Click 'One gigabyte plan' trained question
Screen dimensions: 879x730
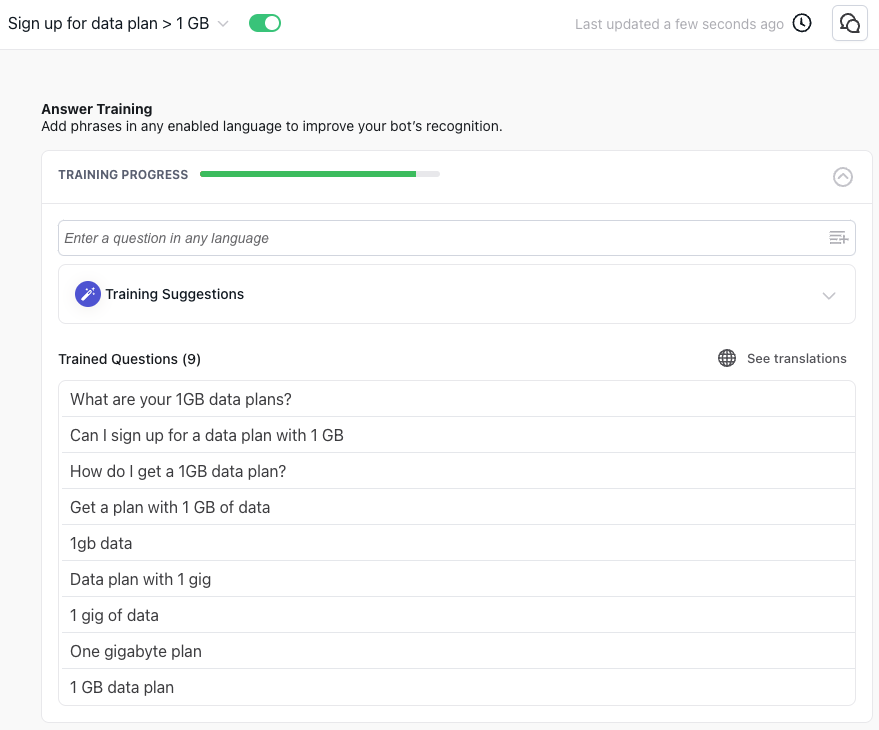pos(136,651)
